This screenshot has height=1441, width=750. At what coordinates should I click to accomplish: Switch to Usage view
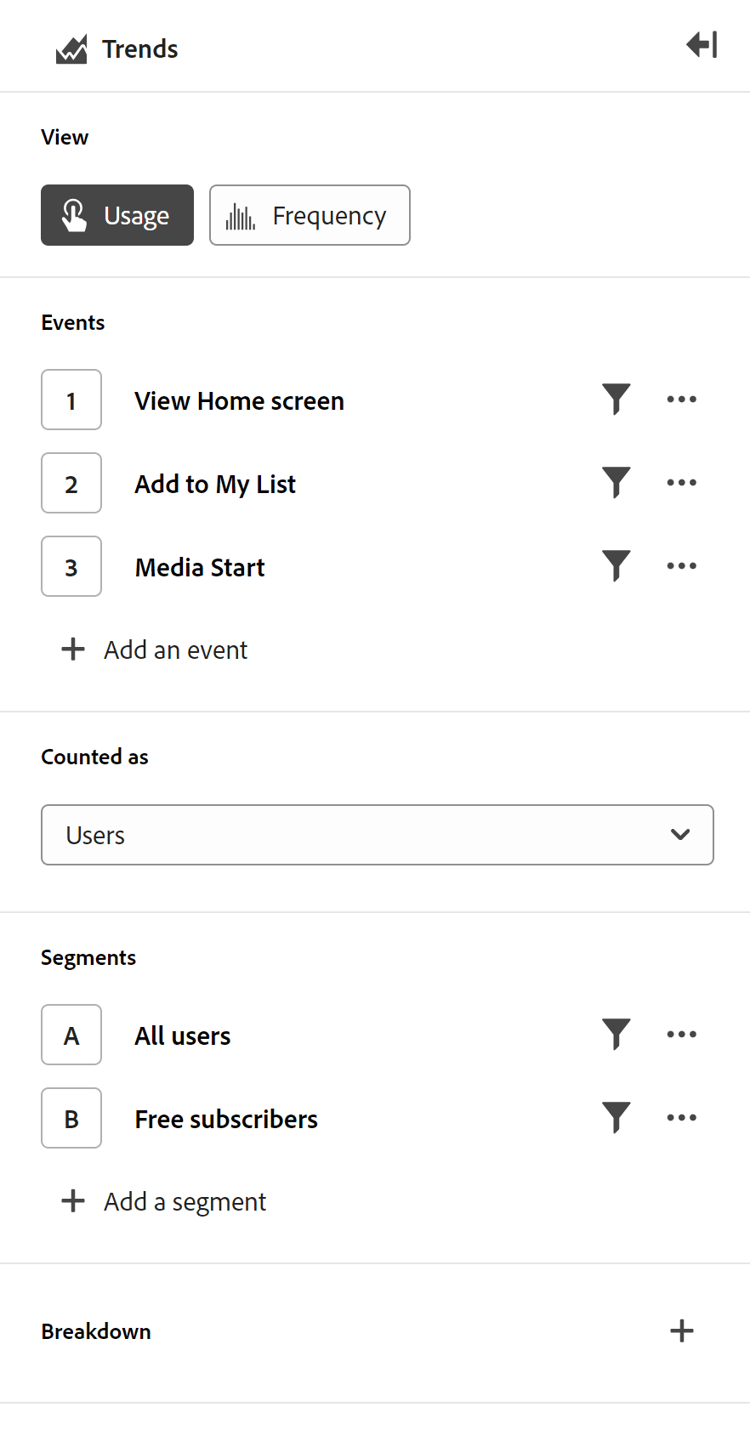click(117, 215)
